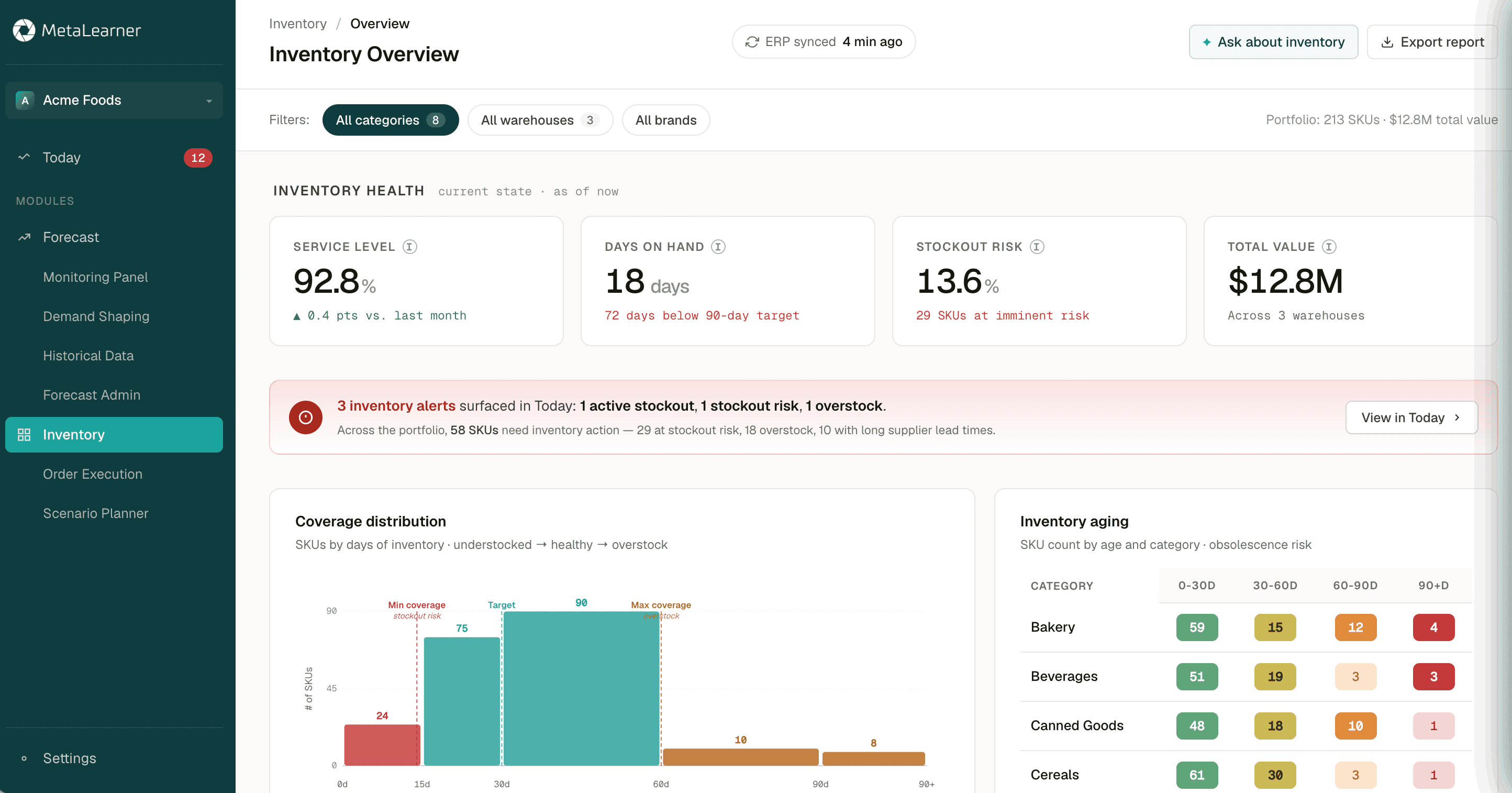This screenshot has height=793, width=1512.
Task: Click the Inventory grid icon in sidebar
Action: click(x=24, y=435)
